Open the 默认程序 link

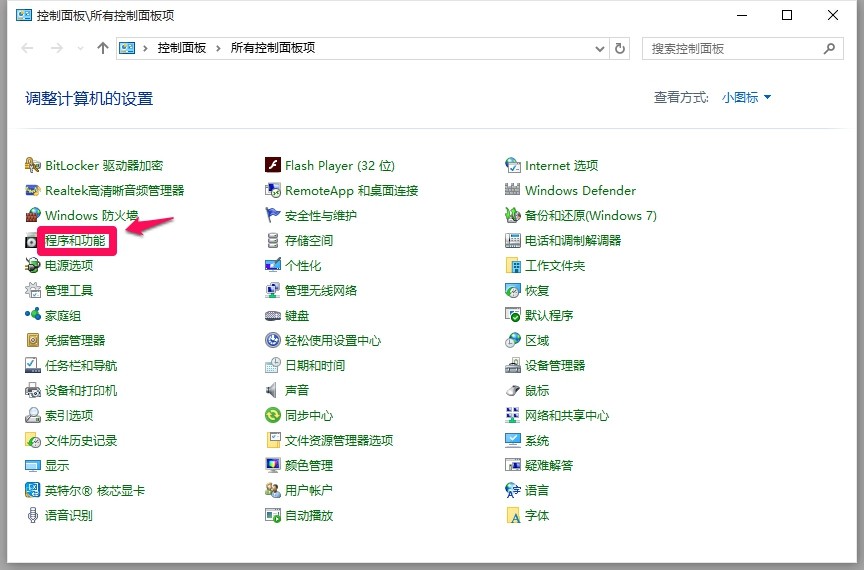pos(549,315)
